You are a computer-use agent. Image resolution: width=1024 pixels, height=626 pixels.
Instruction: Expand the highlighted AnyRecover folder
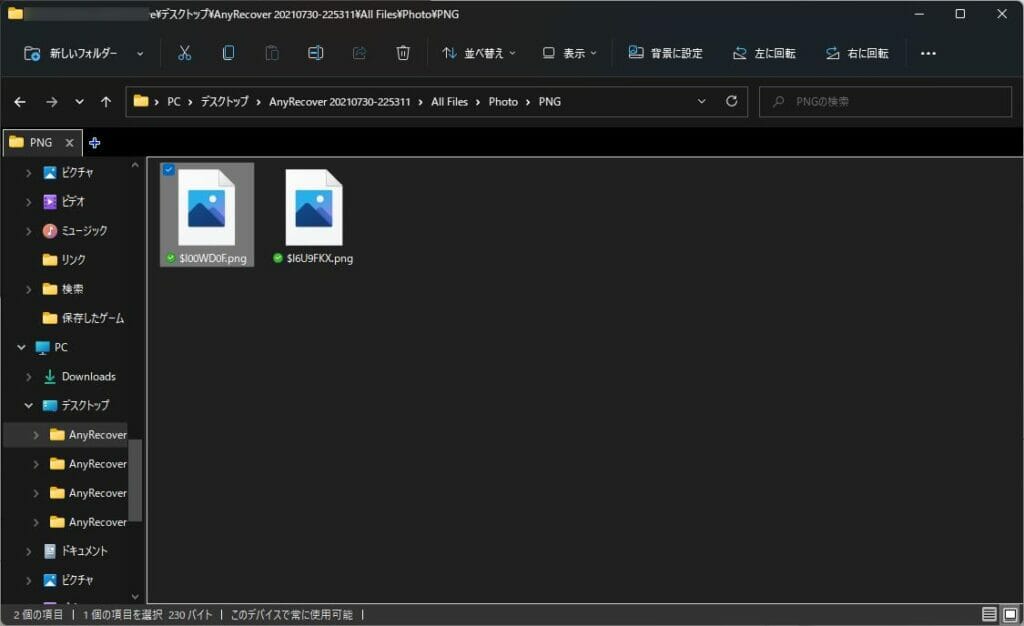tap(36, 435)
